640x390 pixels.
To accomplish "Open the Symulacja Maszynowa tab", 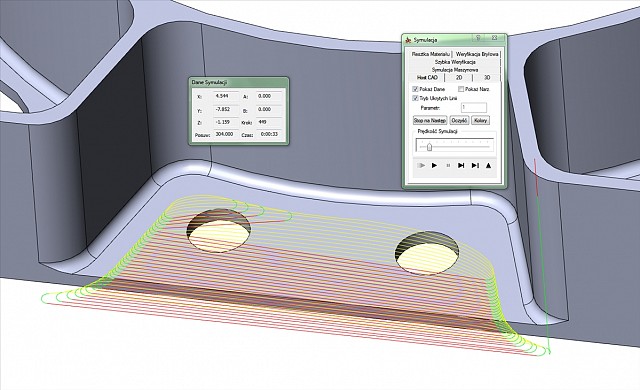I will click(x=455, y=70).
